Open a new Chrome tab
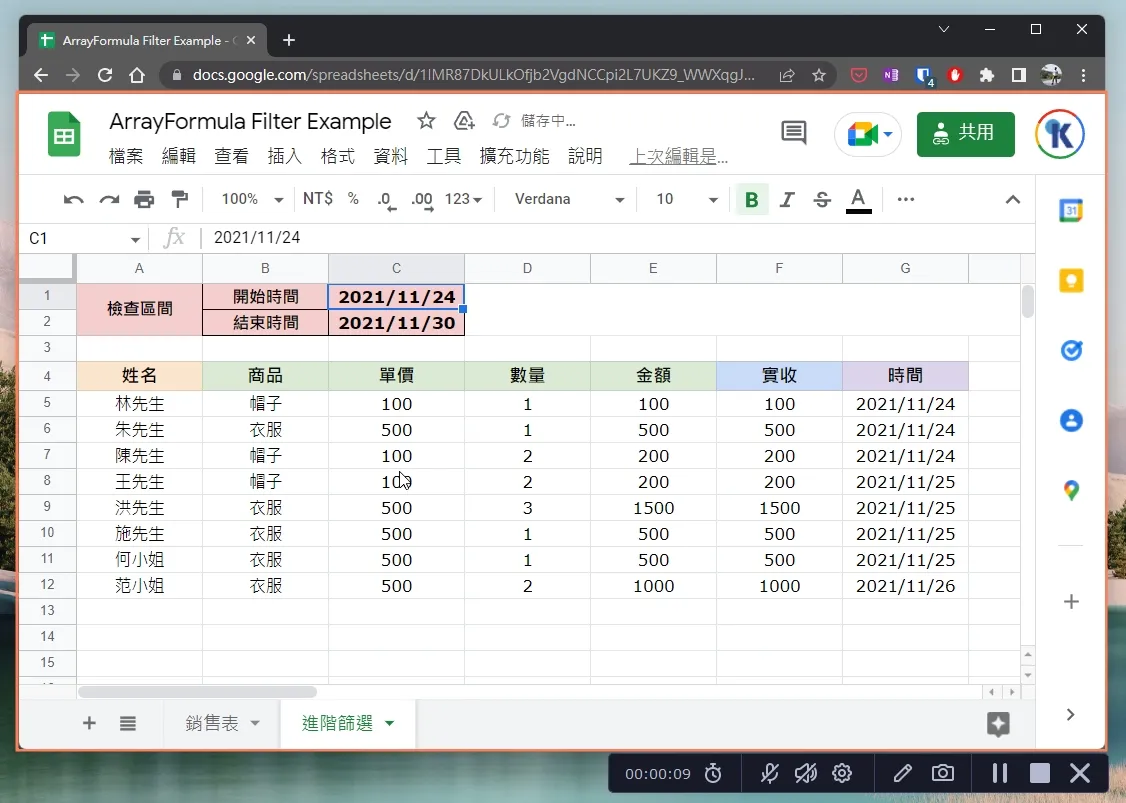The width and height of the screenshot is (1126, 803). pos(289,40)
